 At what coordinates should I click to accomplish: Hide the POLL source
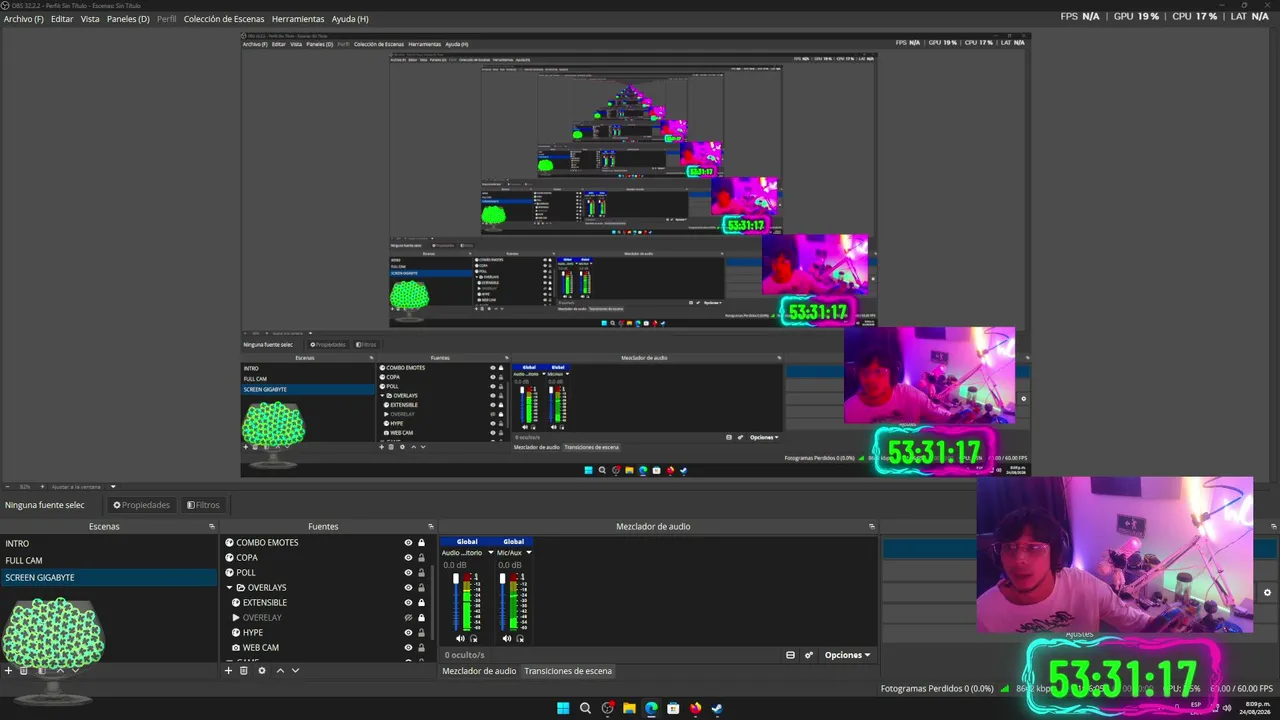coord(408,573)
